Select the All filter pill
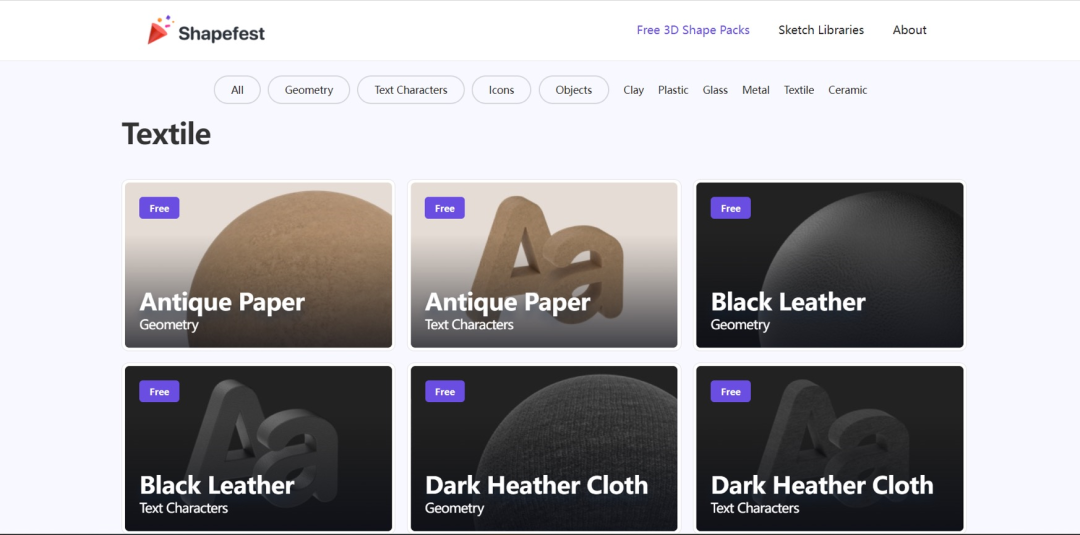This screenshot has height=535, width=1080. (237, 90)
